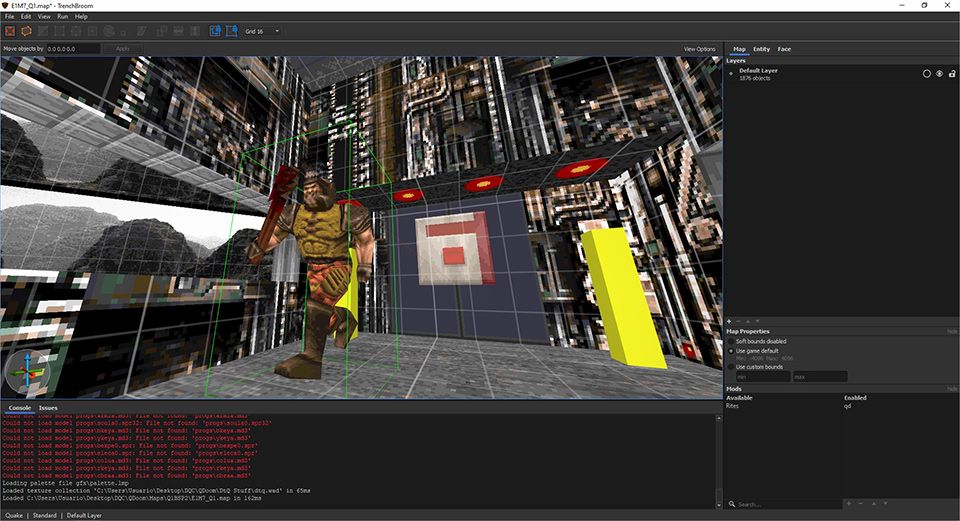
Task: Toggle the UV lock icon
Action: (232, 31)
